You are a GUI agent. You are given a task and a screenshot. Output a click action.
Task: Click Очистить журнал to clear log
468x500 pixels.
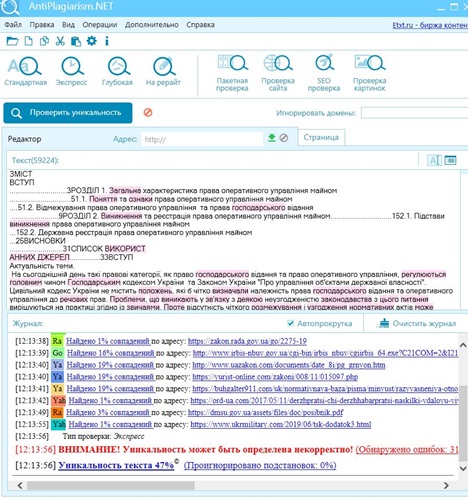(416, 324)
